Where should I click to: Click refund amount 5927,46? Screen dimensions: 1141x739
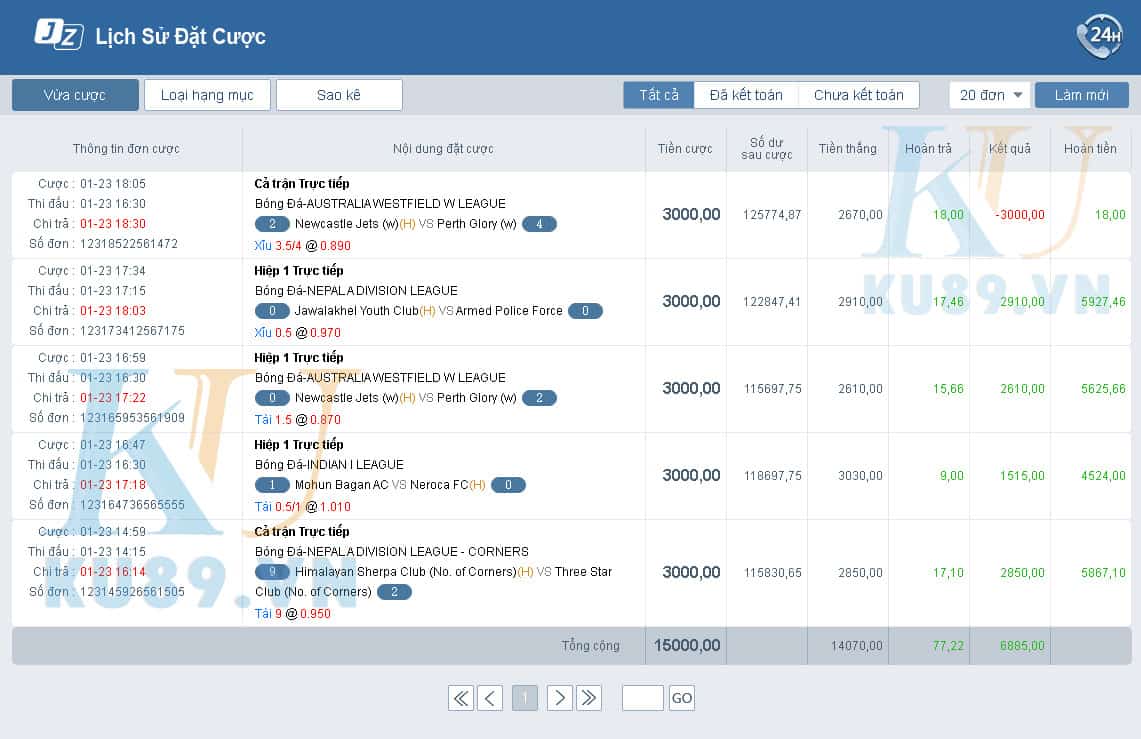pyautogui.click(x=1103, y=302)
